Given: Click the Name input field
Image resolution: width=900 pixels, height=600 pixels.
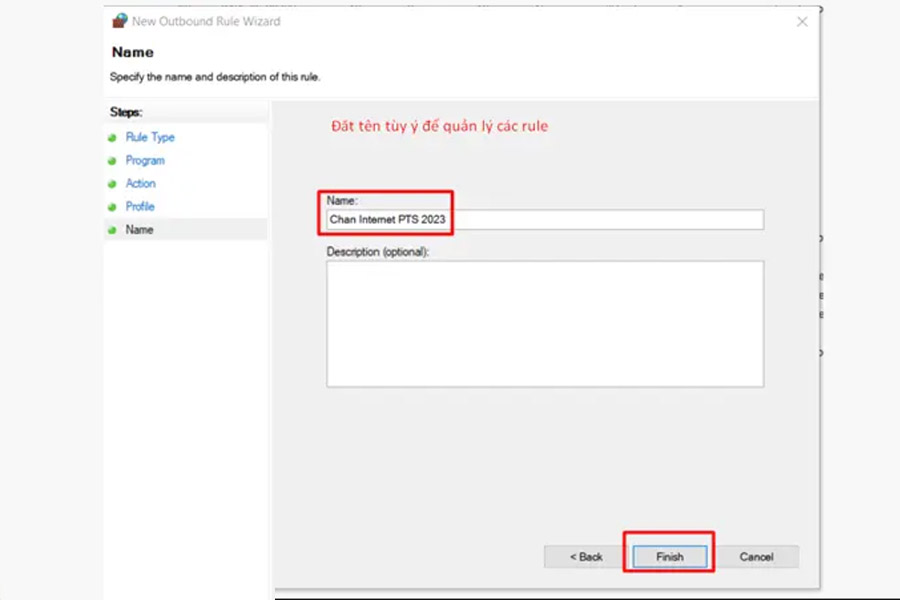Looking at the screenshot, I should 545,219.
